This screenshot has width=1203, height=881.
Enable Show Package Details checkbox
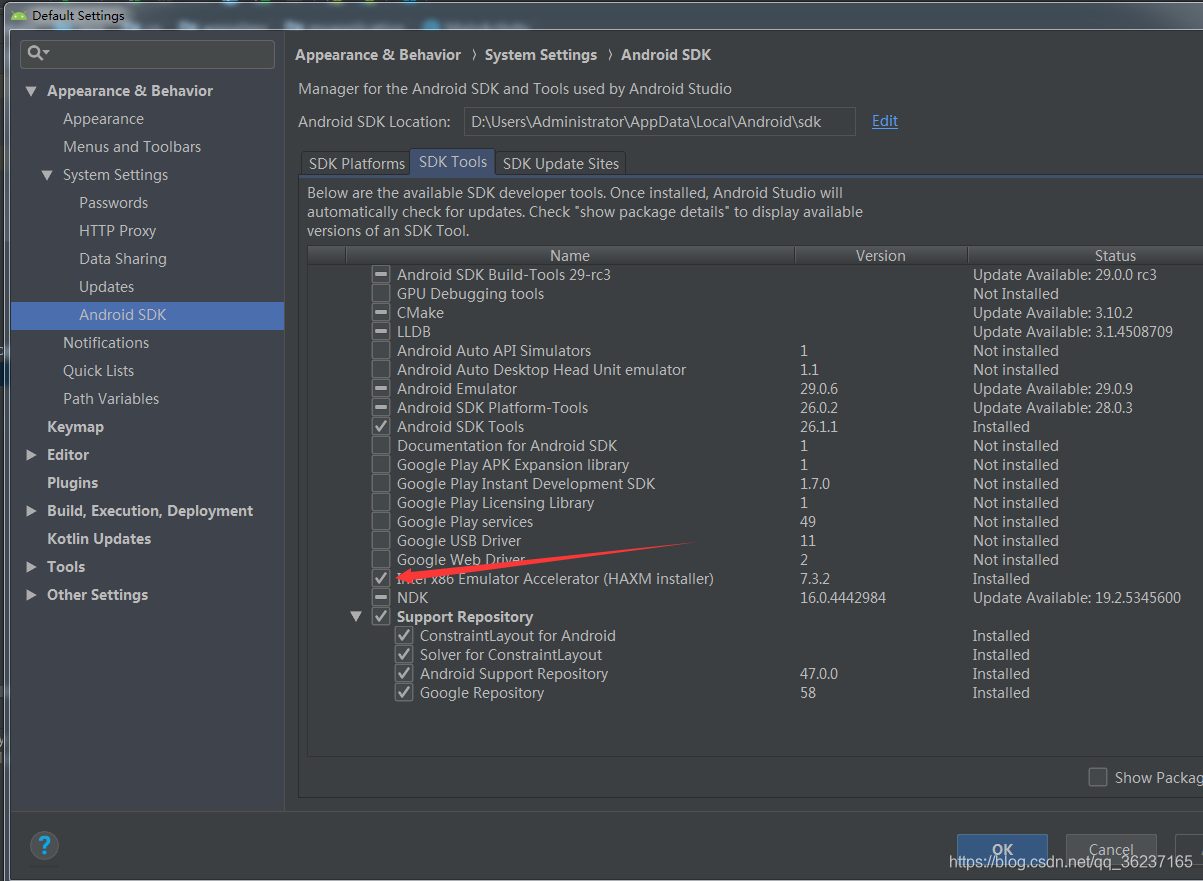(1098, 777)
